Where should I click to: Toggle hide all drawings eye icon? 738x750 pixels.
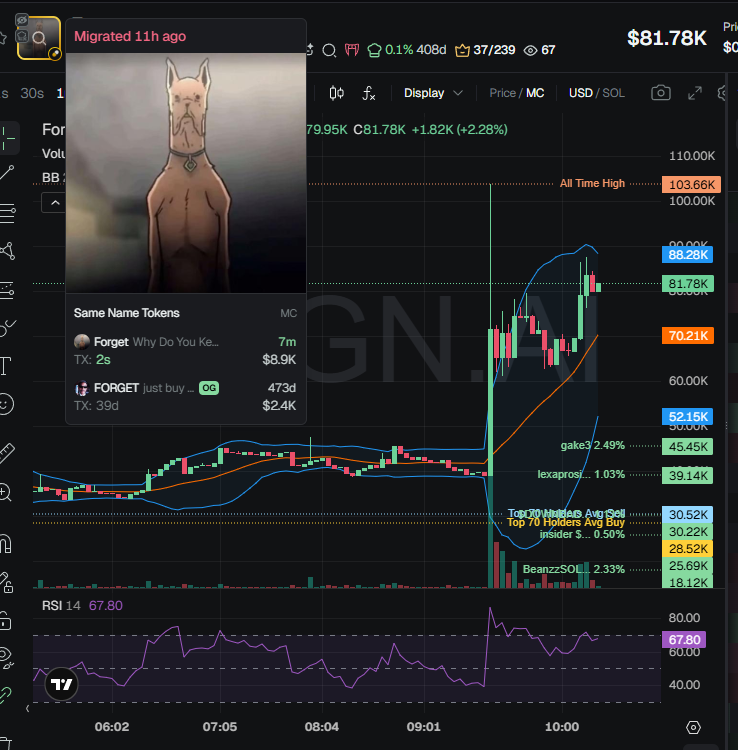click(6, 657)
